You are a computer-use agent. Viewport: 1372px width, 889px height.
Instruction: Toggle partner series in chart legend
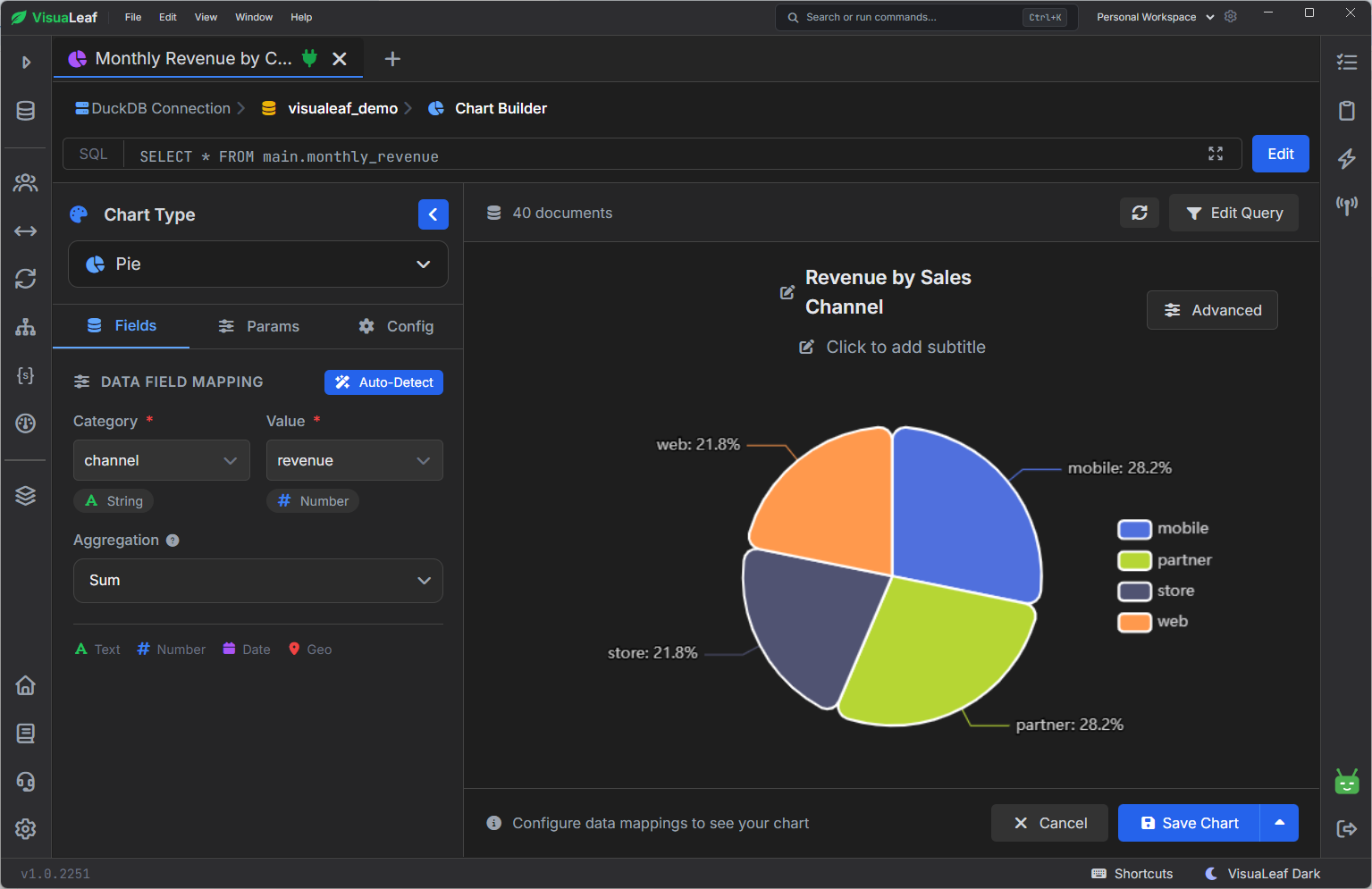pyautogui.click(x=1165, y=560)
